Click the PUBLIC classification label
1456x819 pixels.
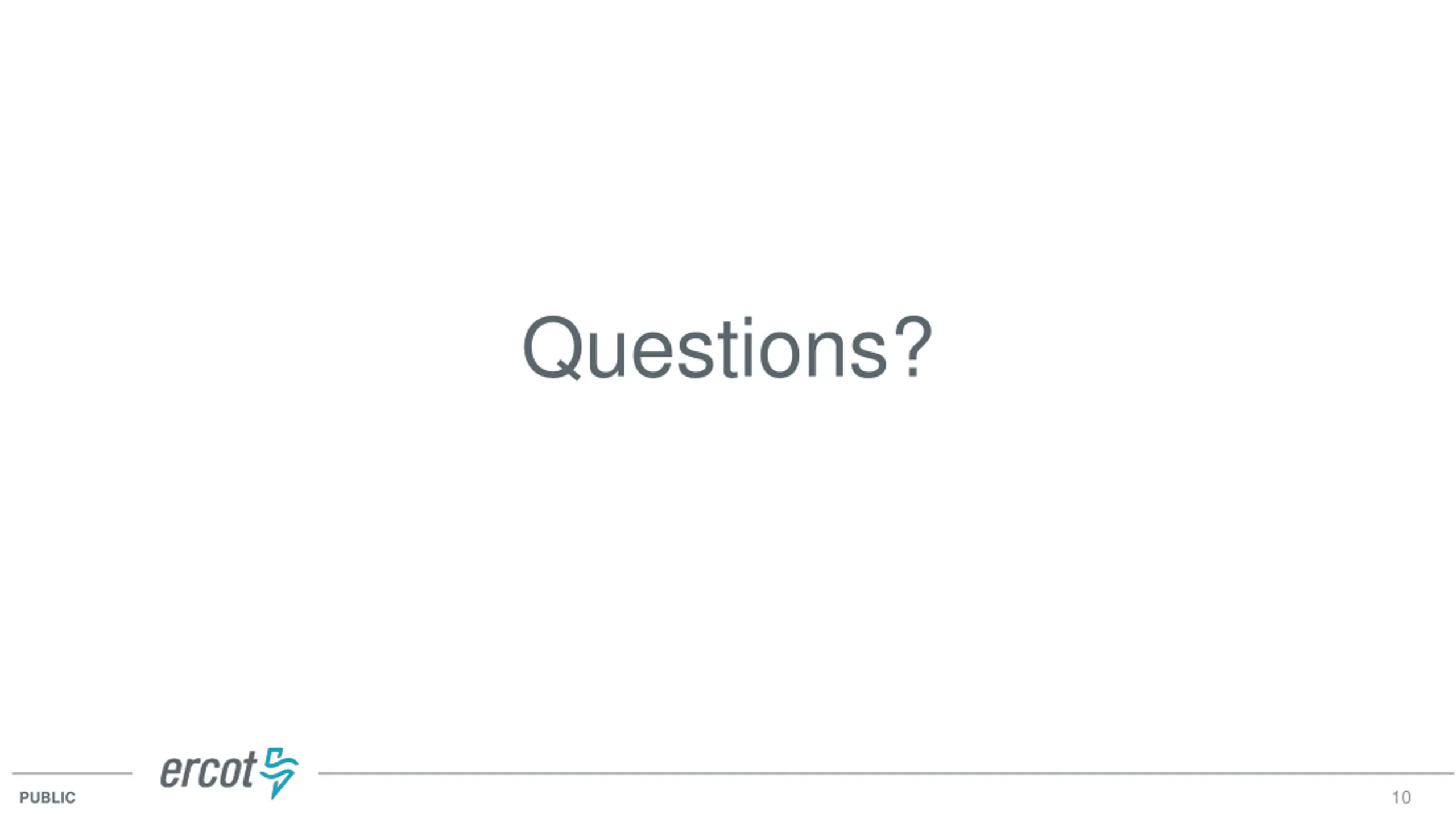47,798
